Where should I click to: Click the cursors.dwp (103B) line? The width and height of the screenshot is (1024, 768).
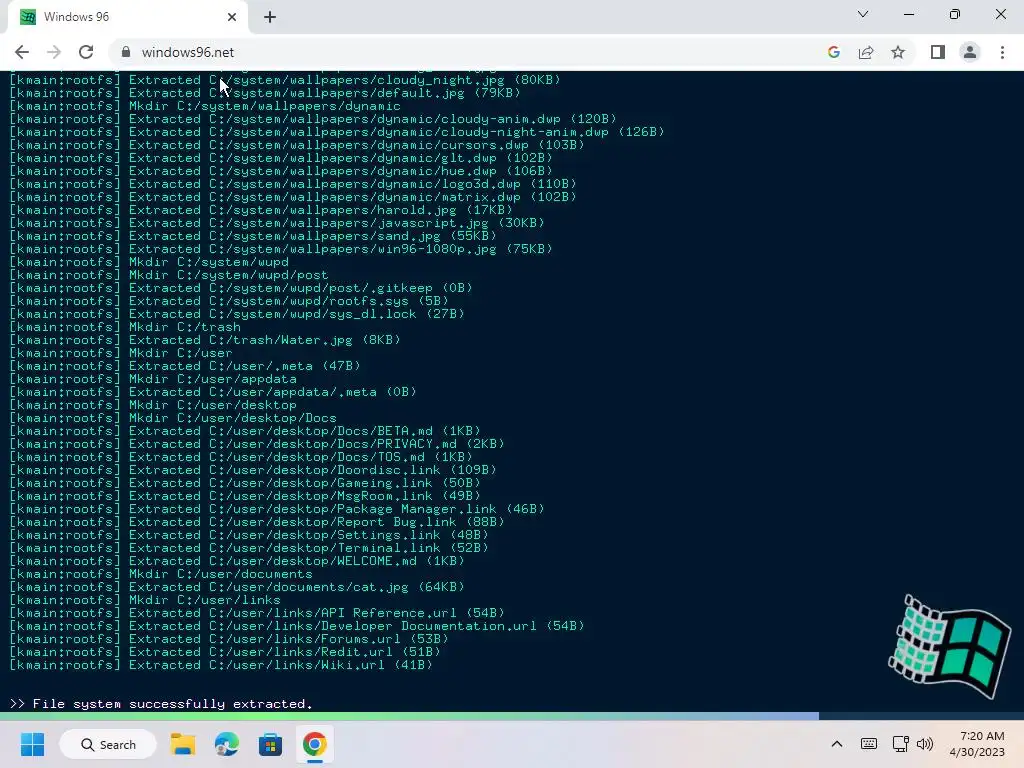296,145
